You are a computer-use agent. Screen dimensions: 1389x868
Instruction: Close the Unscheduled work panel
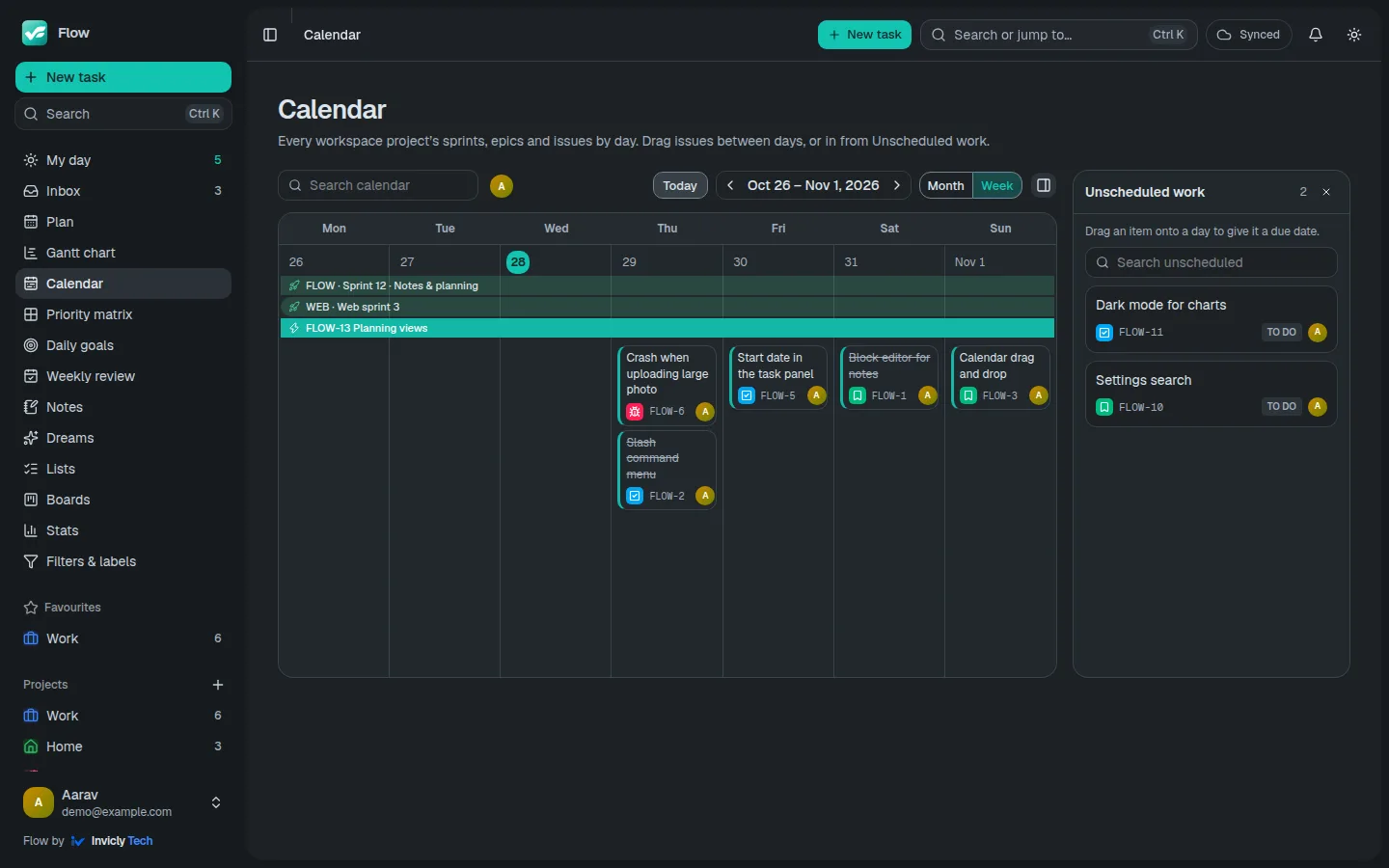pyautogui.click(x=1326, y=192)
